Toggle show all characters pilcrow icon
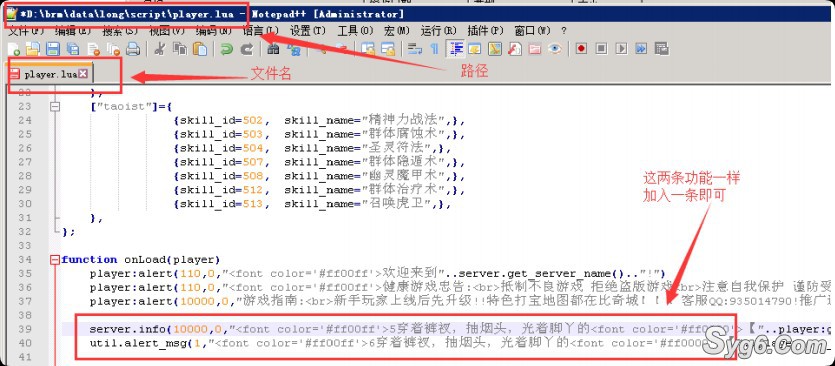The image size is (835, 366). coord(435,49)
